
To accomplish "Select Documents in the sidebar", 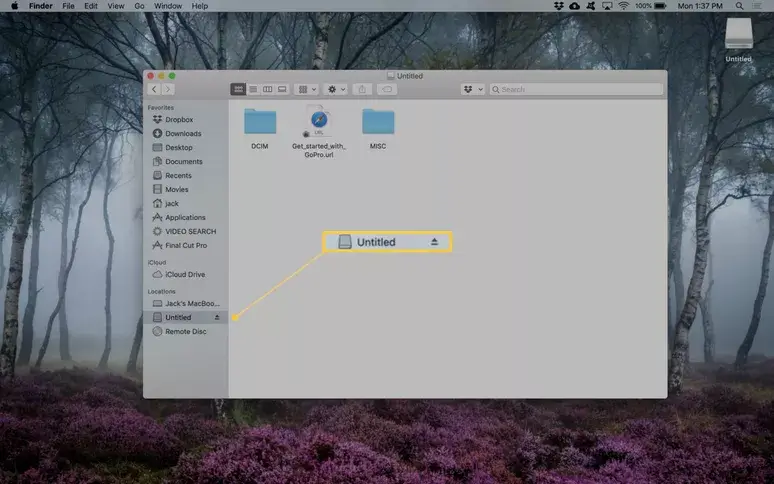I will [186, 161].
